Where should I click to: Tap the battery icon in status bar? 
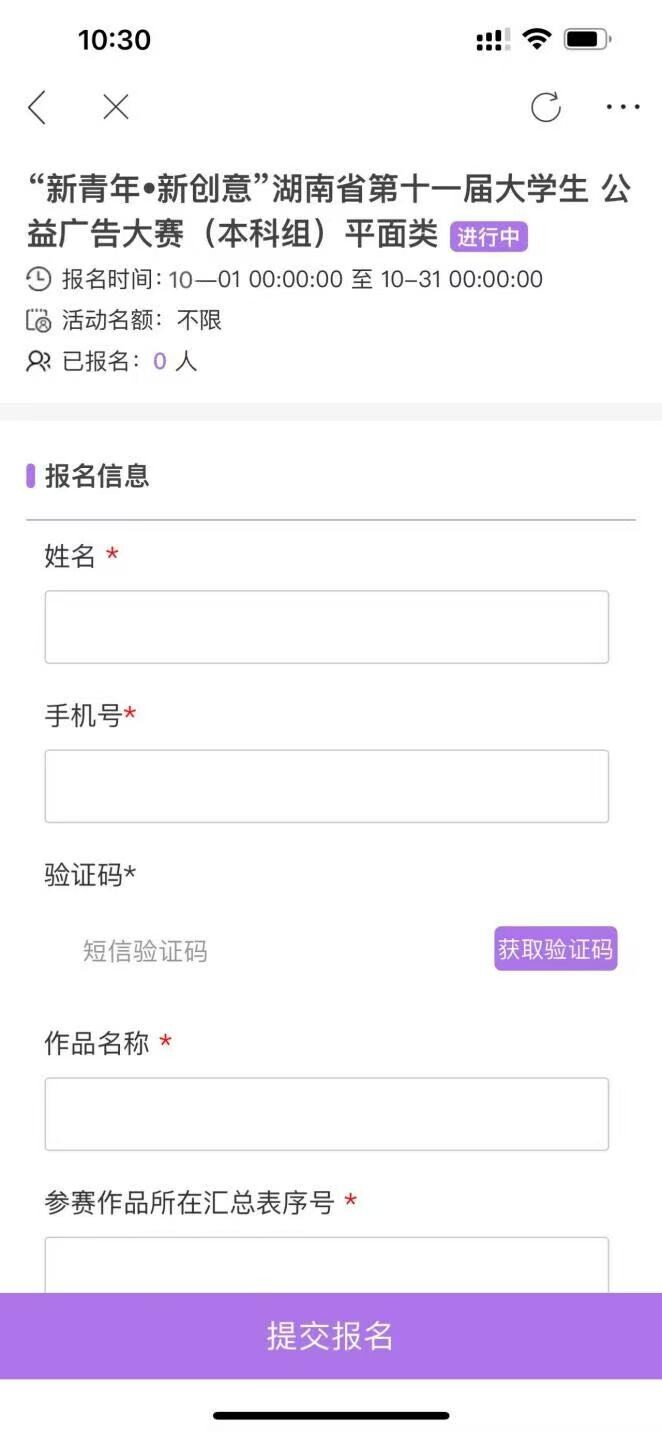(587, 40)
